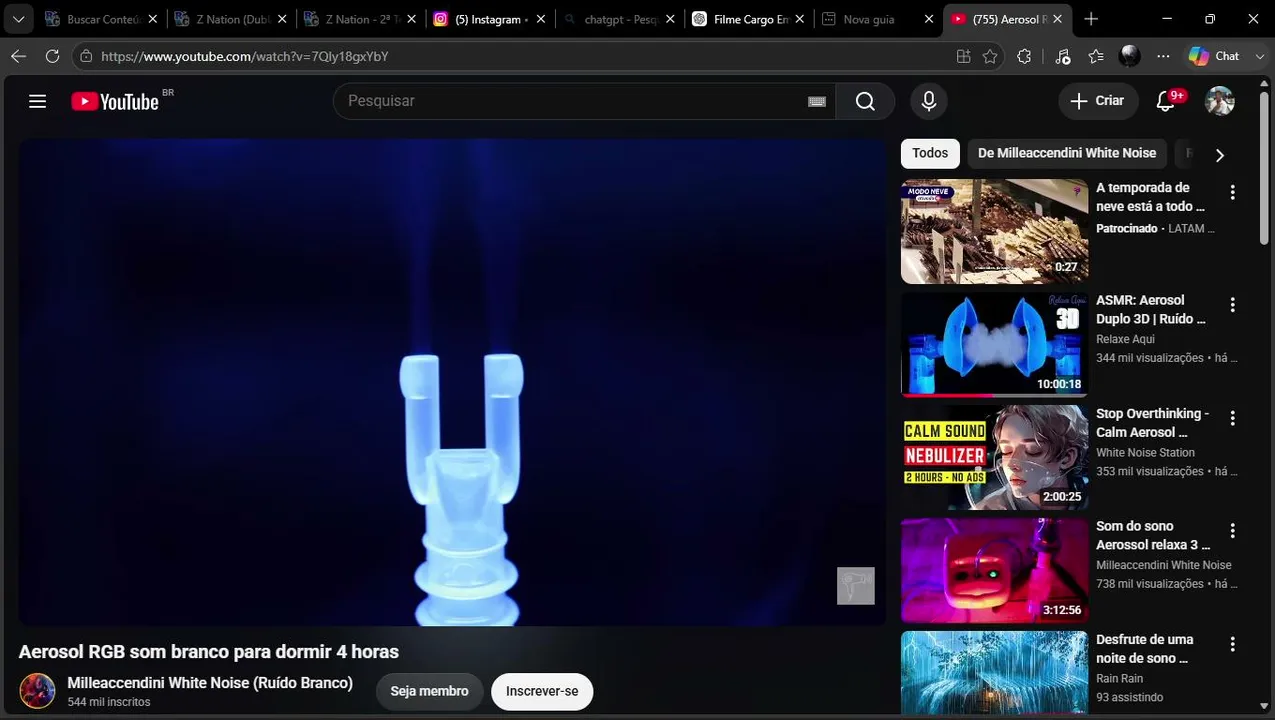1275x720 pixels.
Task: Open browser settings three-dot menu
Action: click(x=1163, y=56)
